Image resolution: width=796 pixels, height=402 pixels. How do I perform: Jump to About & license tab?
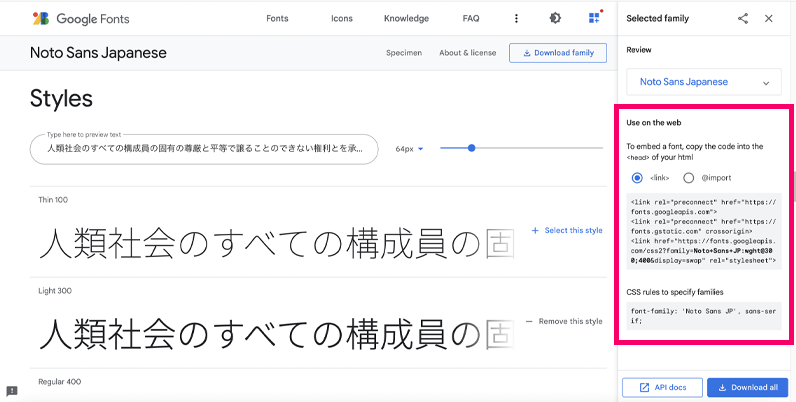tap(466, 53)
